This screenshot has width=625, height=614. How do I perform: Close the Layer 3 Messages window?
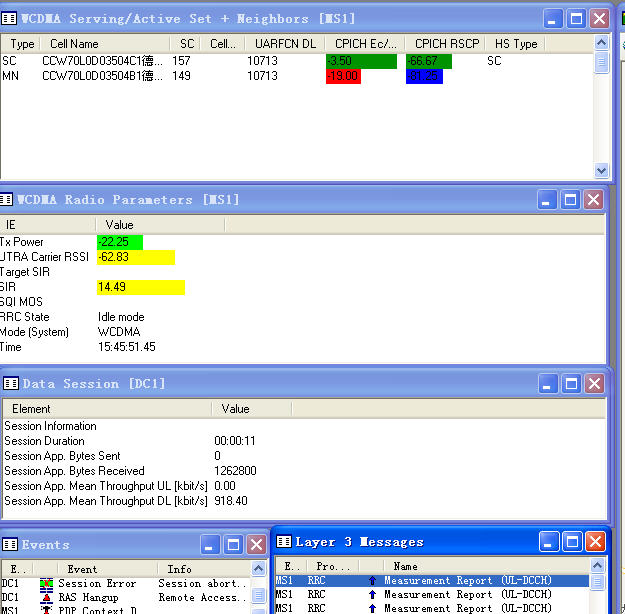pyautogui.click(x=596, y=541)
